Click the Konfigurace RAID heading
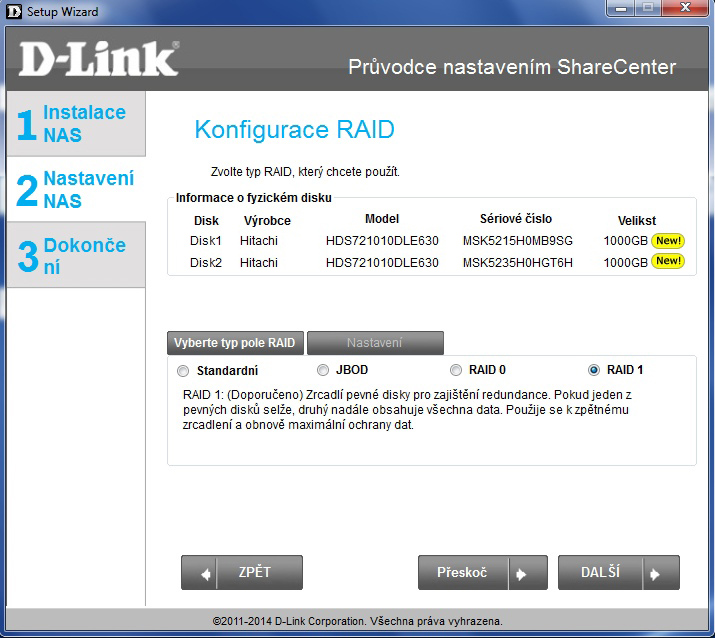Viewport: 715px width, 638px height. [295, 130]
